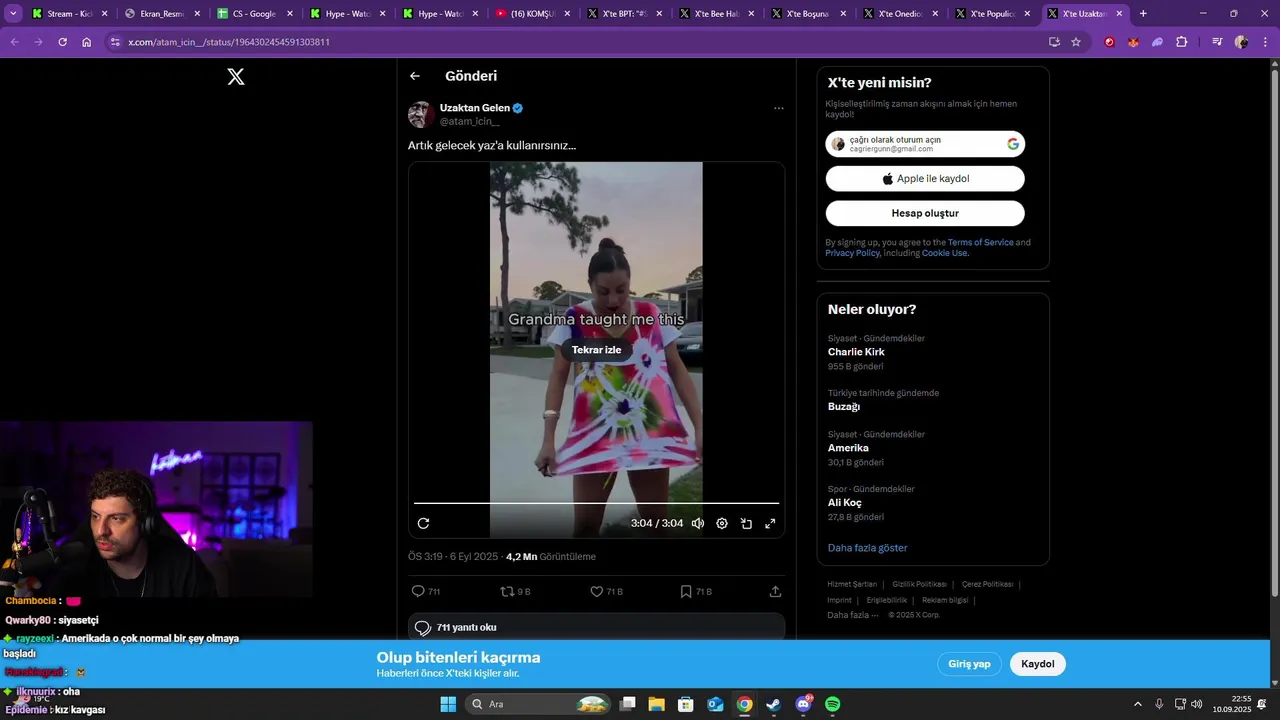Image resolution: width=1280 pixels, height=720 pixels.
Task: Open the Cookie Use link
Action: click(944, 253)
